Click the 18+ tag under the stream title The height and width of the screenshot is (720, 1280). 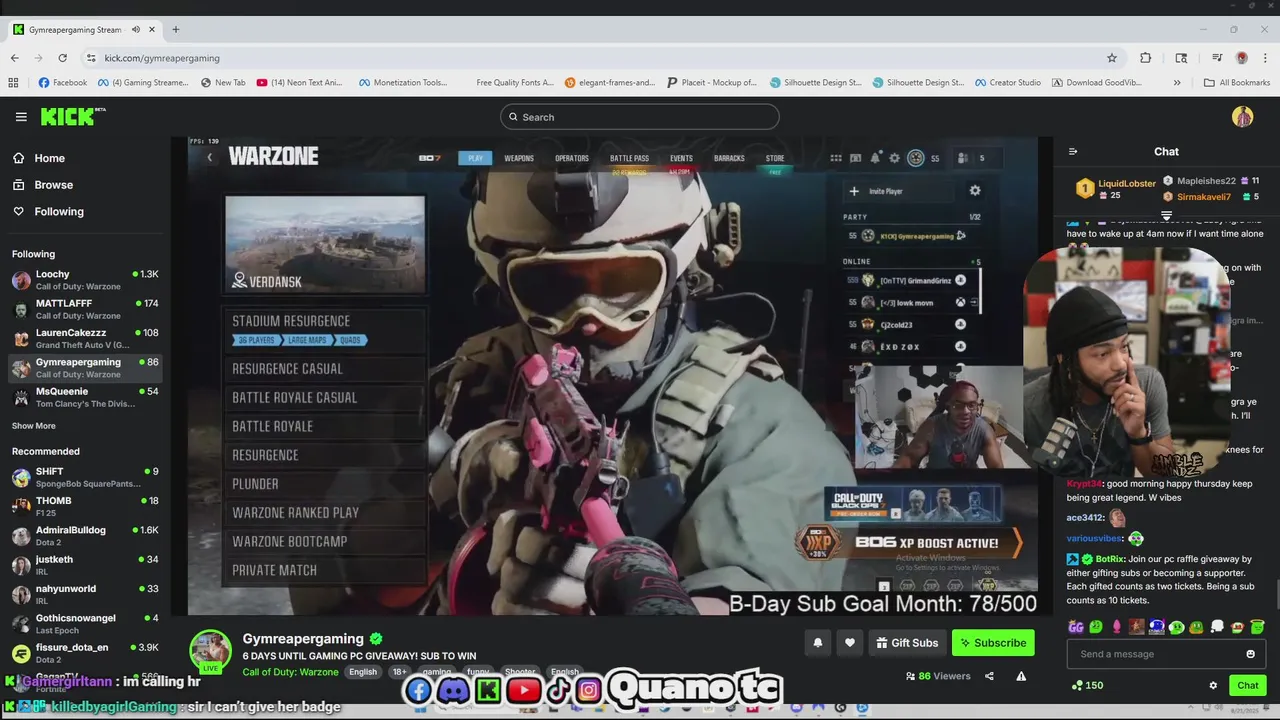click(x=400, y=672)
